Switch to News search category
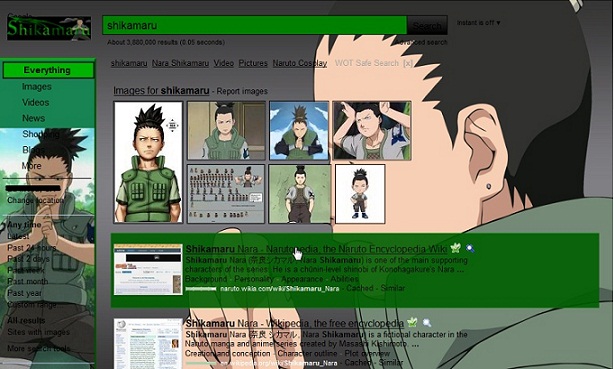 [33, 118]
